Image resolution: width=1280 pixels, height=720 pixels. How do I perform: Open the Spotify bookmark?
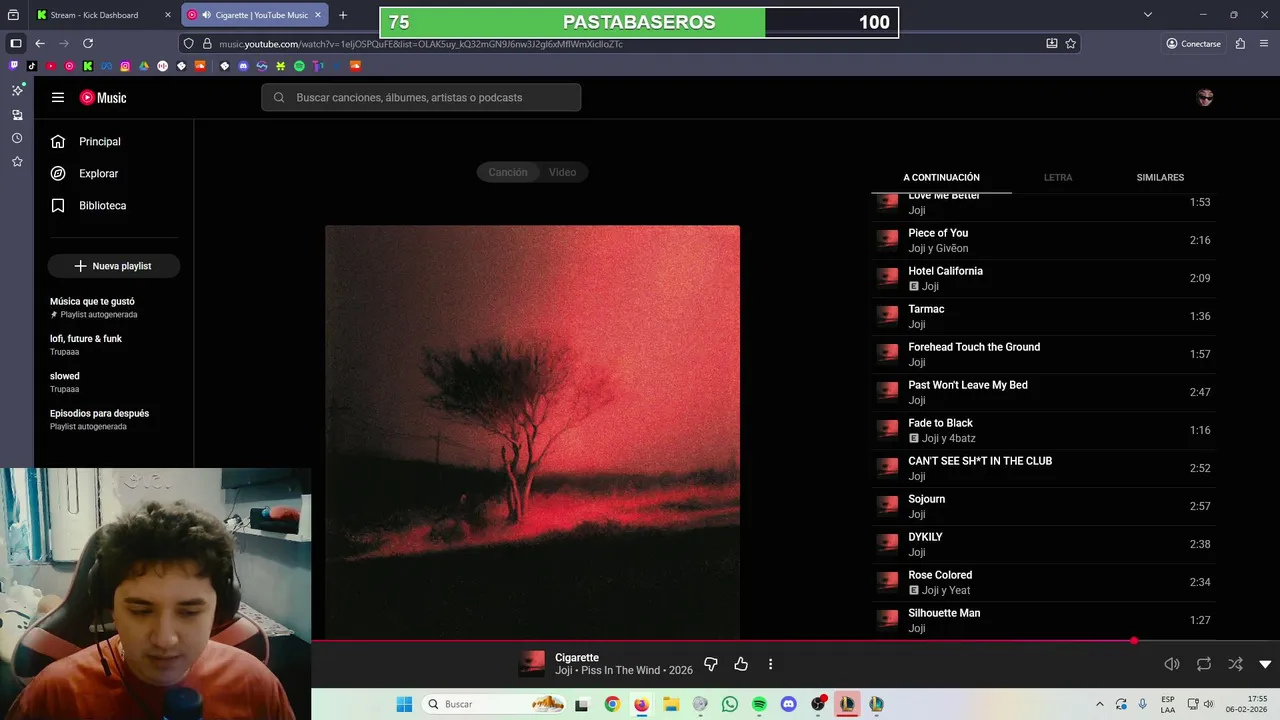point(299,66)
